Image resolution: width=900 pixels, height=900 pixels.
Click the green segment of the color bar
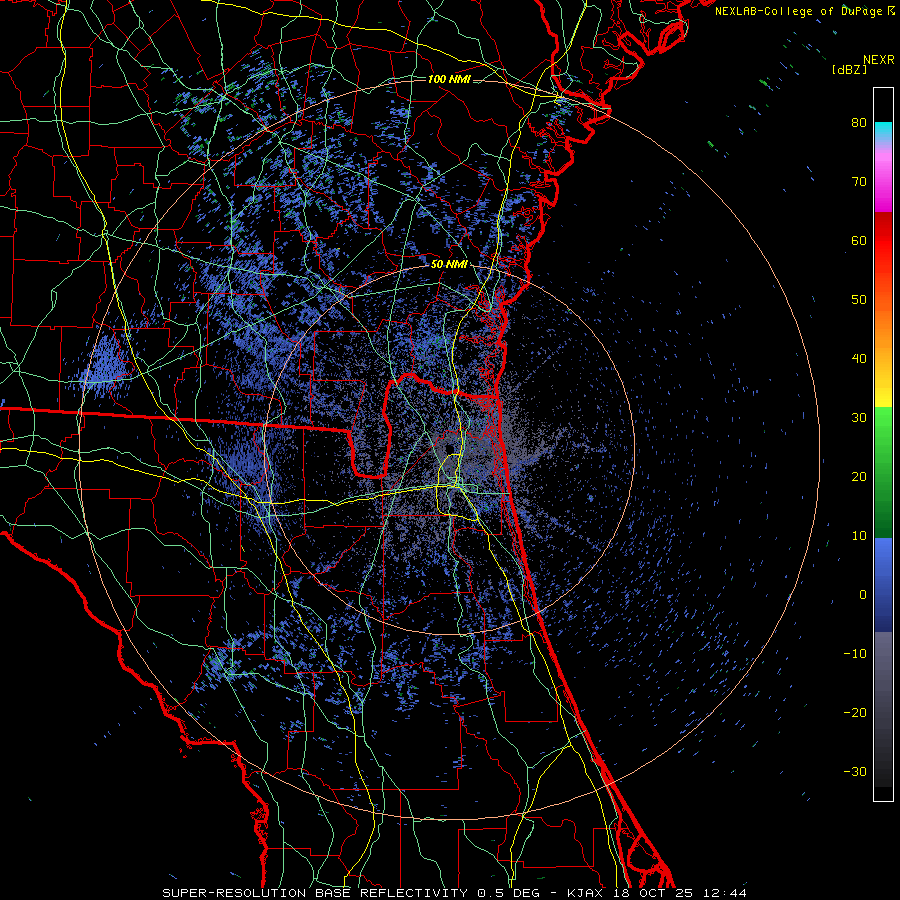[x=883, y=472]
